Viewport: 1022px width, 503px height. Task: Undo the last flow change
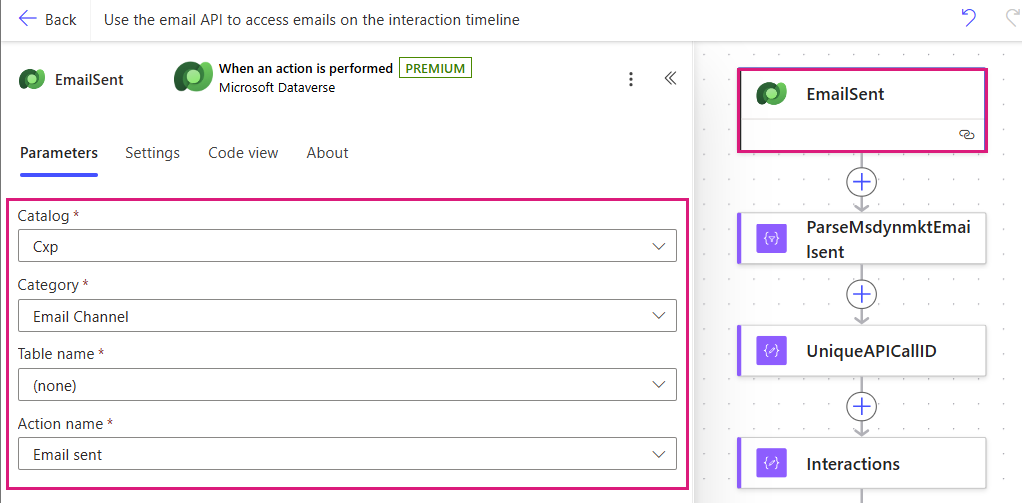(969, 18)
